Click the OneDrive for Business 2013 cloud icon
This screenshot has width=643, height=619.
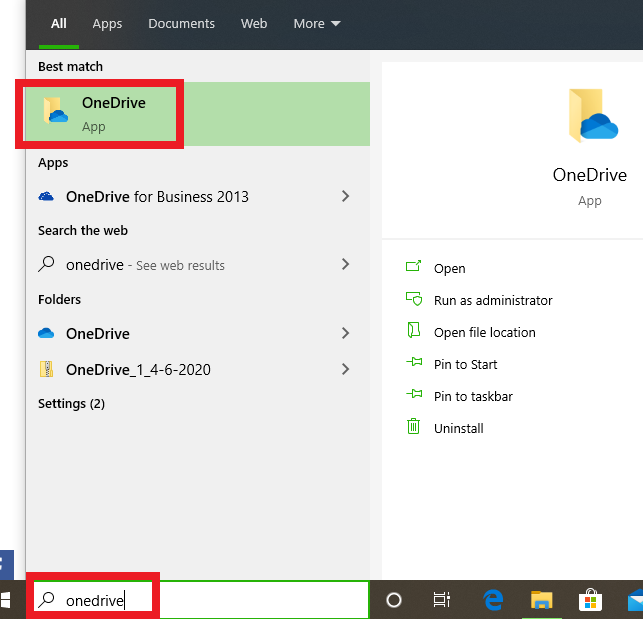click(x=46, y=196)
